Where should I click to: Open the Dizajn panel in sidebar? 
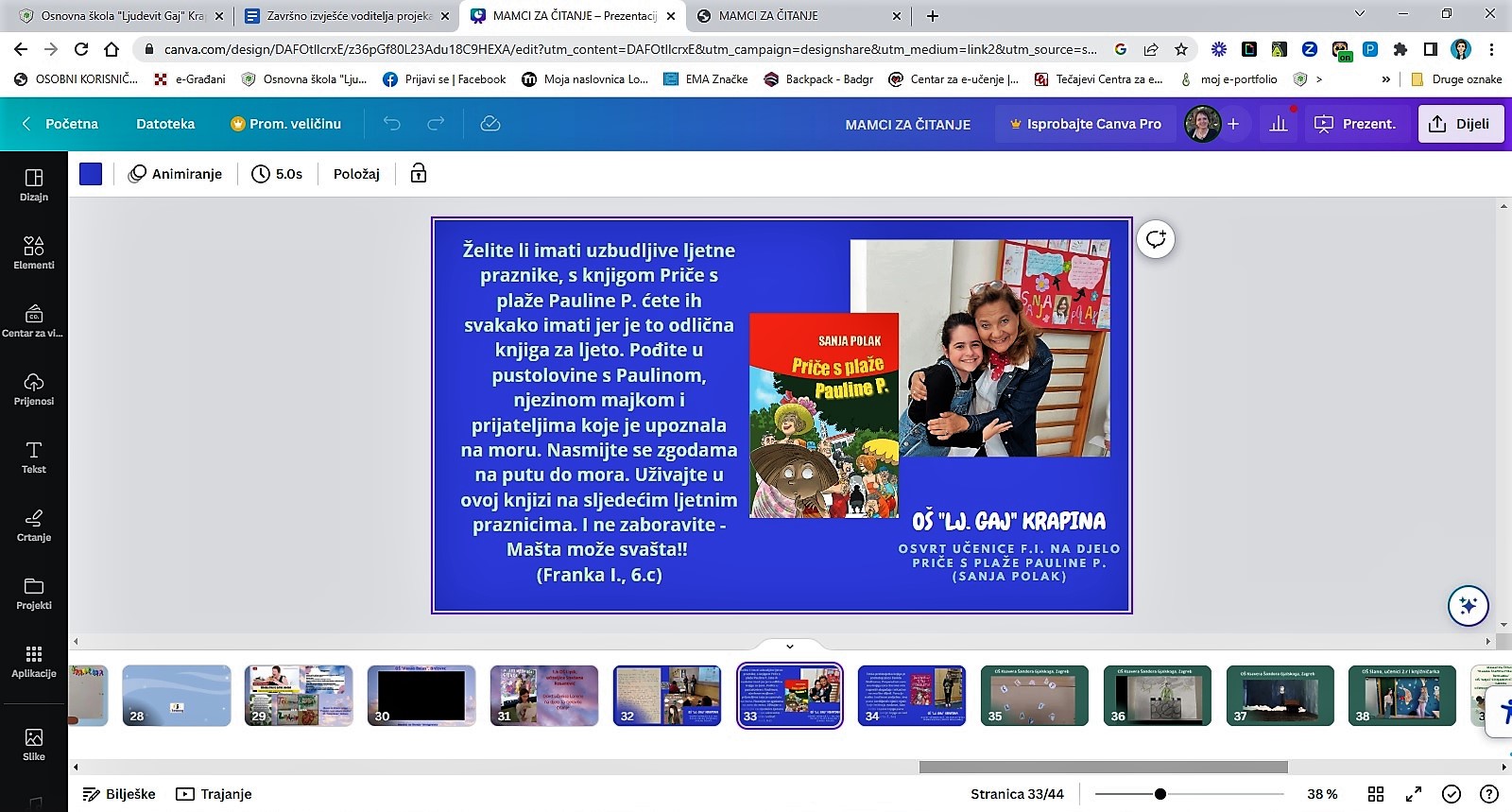tap(34, 184)
